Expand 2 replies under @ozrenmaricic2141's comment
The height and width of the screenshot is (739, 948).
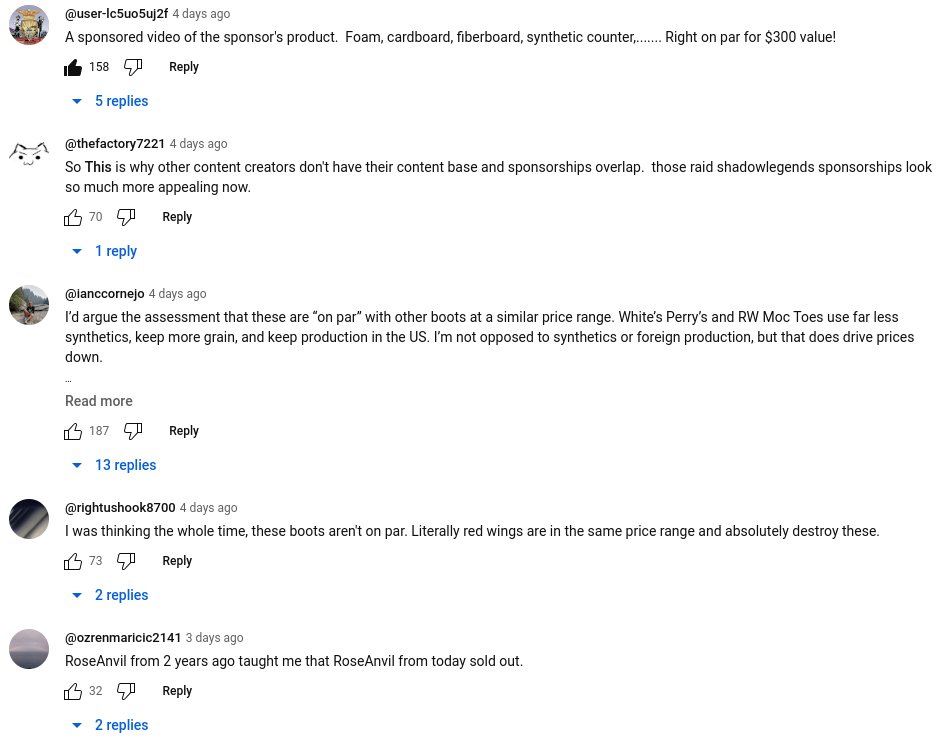[x=111, y=725]
